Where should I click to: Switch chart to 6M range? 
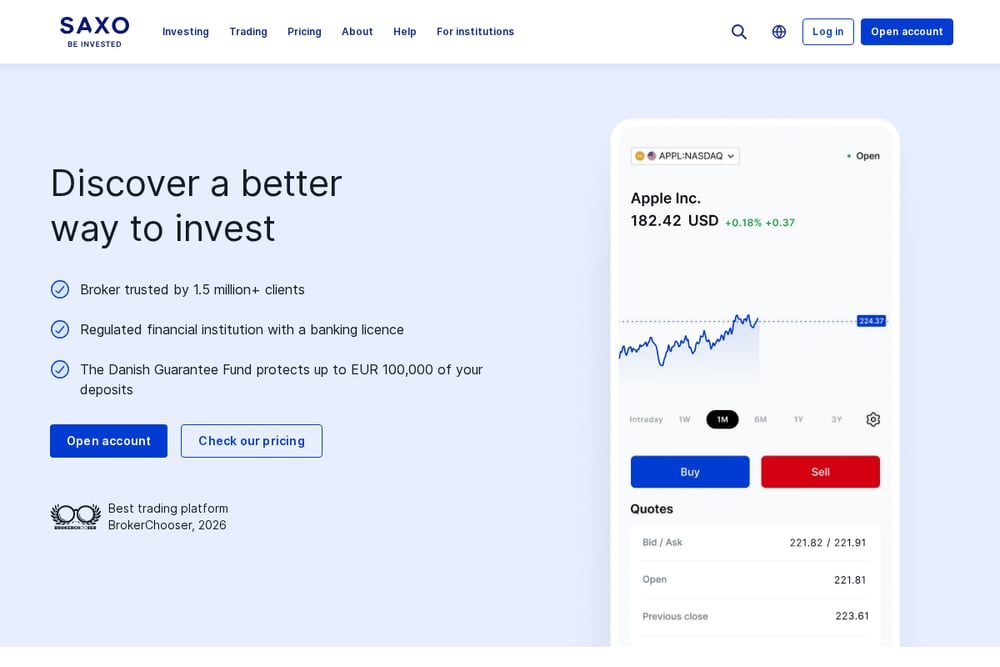(760, 420)
